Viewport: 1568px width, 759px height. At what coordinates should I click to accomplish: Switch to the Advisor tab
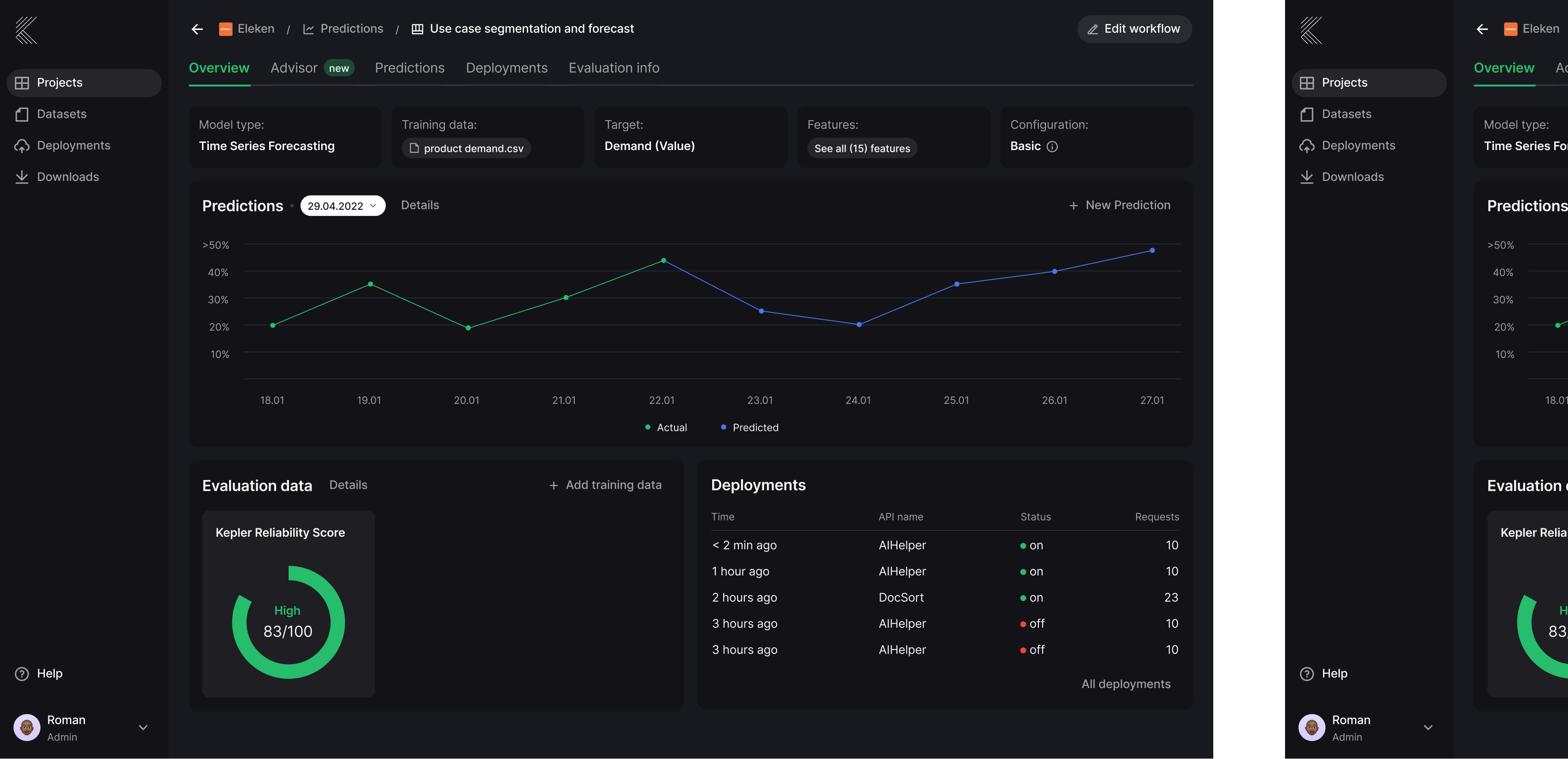(x=294, y=68)
